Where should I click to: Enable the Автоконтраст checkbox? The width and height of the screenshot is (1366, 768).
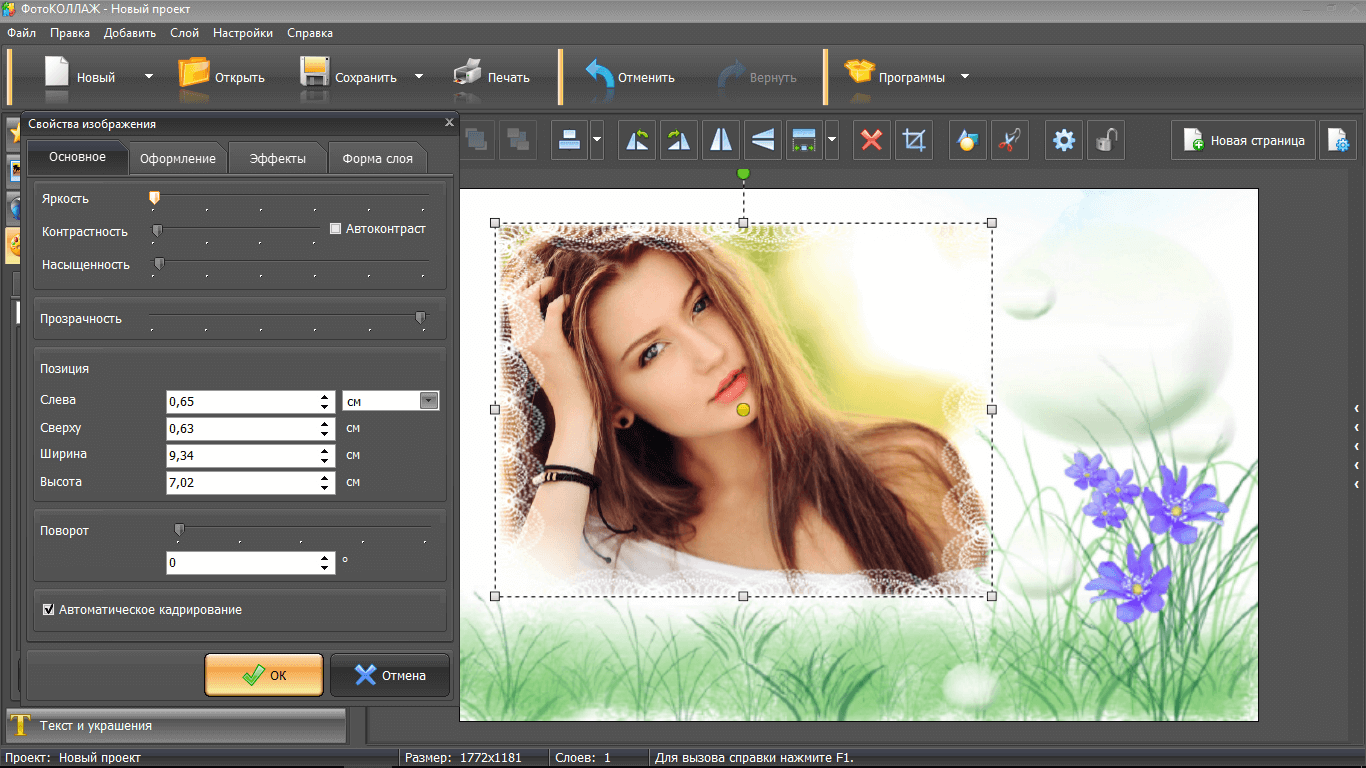pyautogui.click(x=336, y=229)
